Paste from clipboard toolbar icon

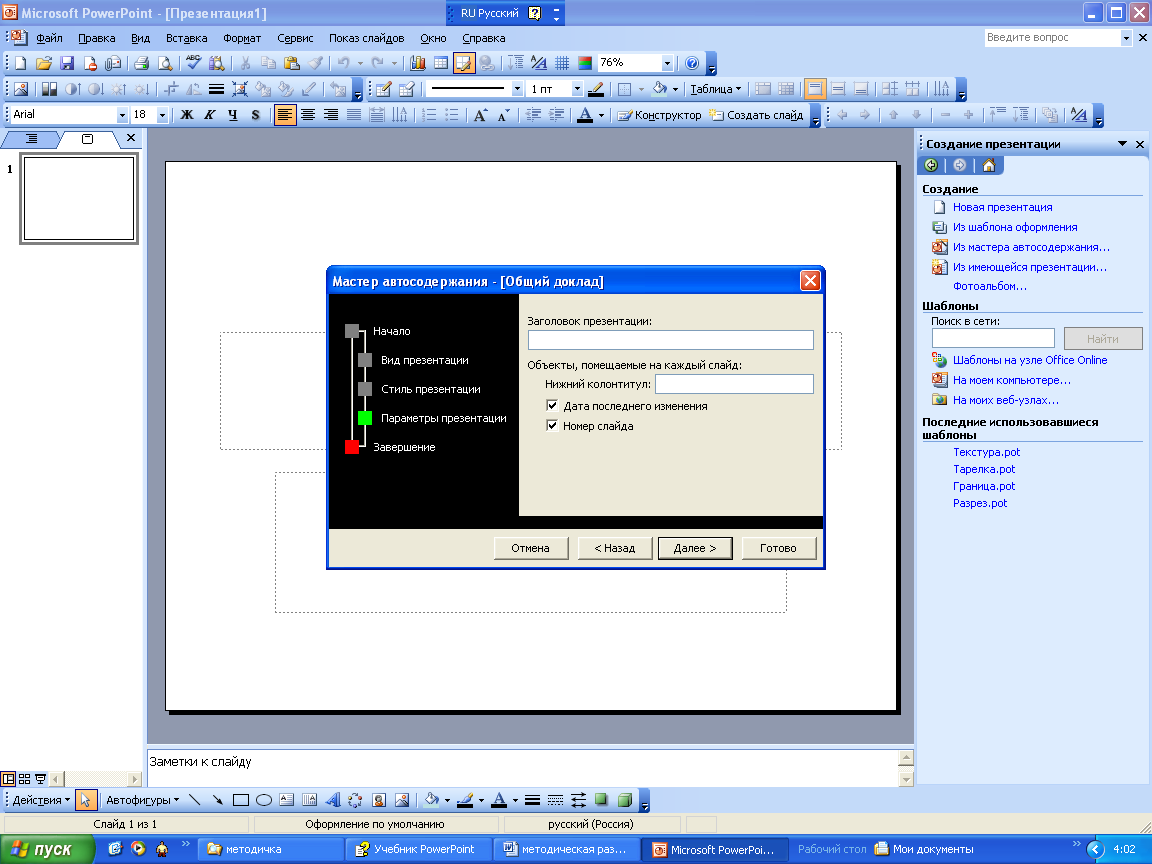292,63
